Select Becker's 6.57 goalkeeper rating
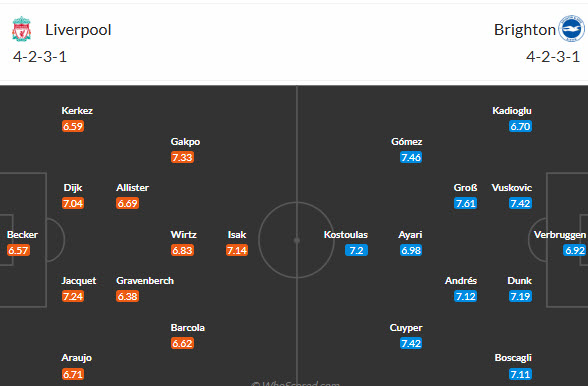 18,250
